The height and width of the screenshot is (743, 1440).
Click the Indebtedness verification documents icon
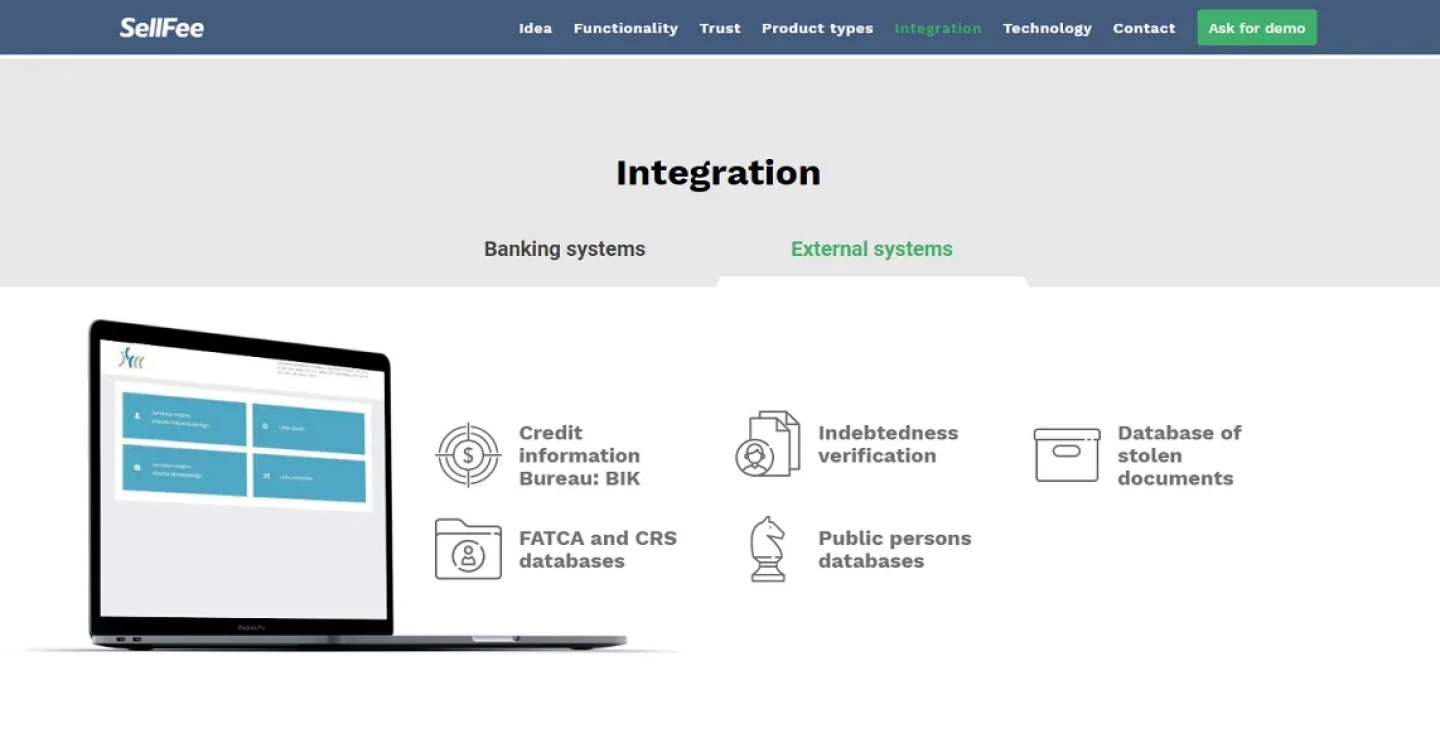(x=768, y=444)
